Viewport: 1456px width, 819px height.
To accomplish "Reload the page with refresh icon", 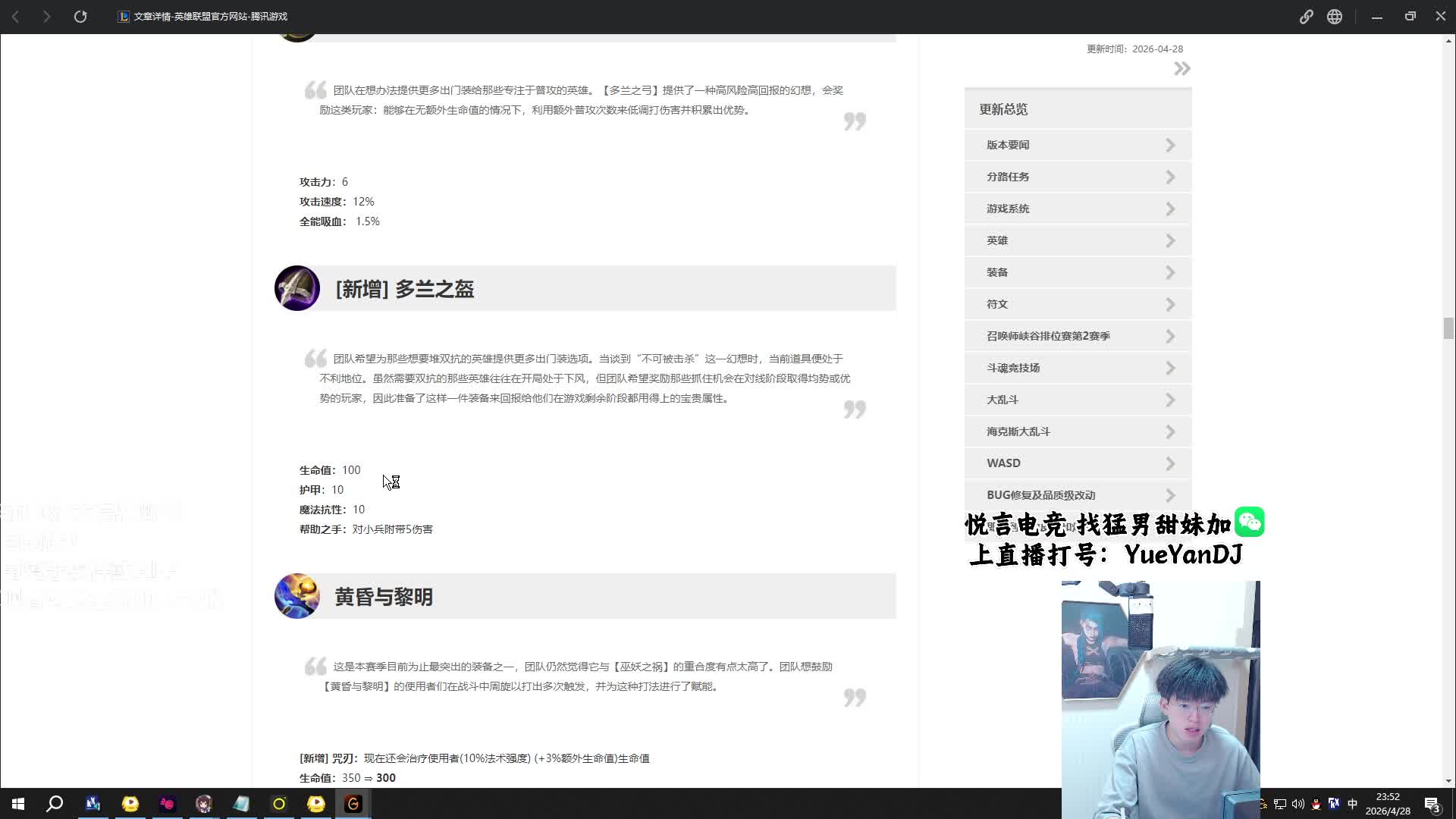I will tap(80, 16).
